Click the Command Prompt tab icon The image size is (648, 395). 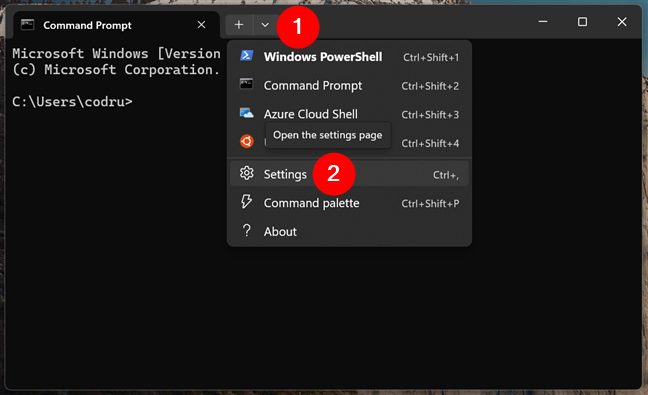click(x=27, y=25)
